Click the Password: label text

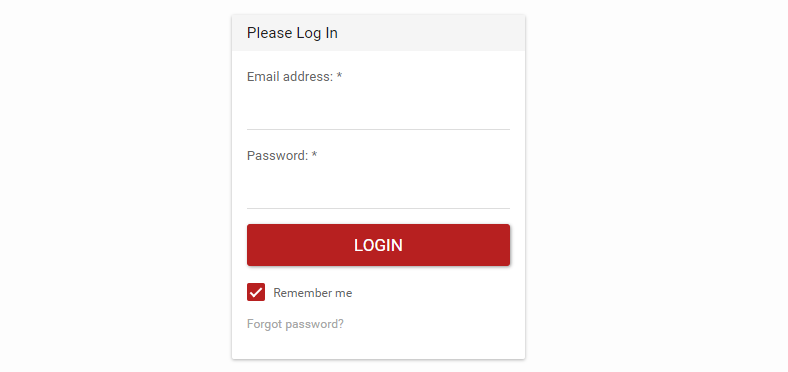click(x=277, y=156)
